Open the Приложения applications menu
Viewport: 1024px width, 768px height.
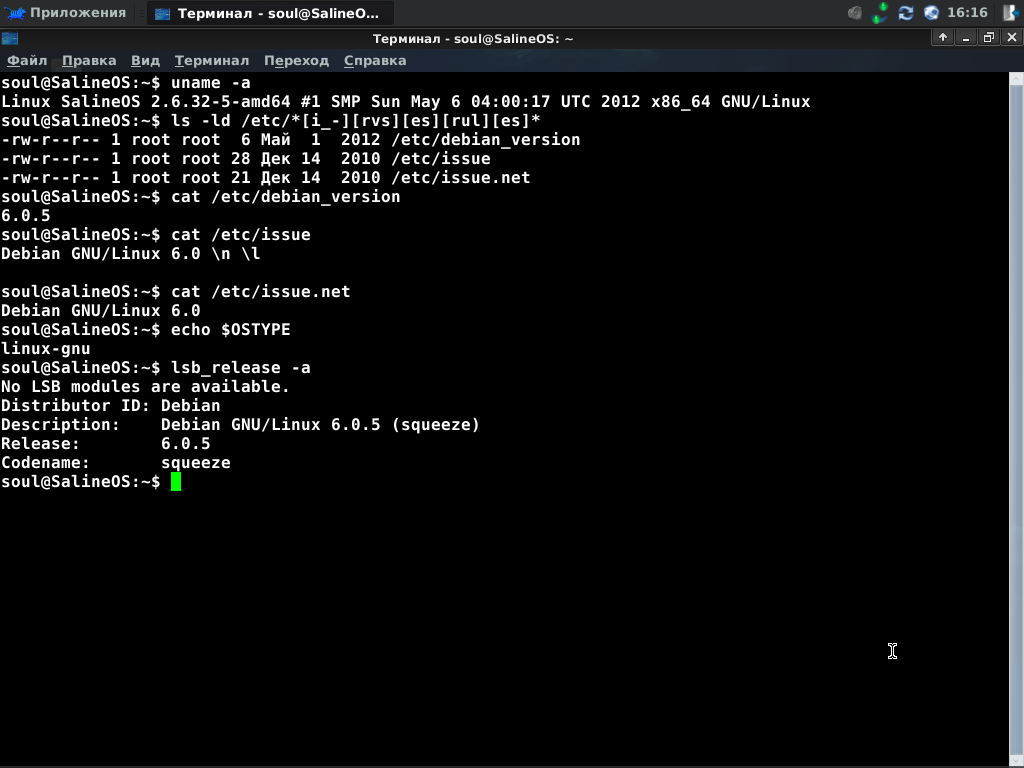65,13
